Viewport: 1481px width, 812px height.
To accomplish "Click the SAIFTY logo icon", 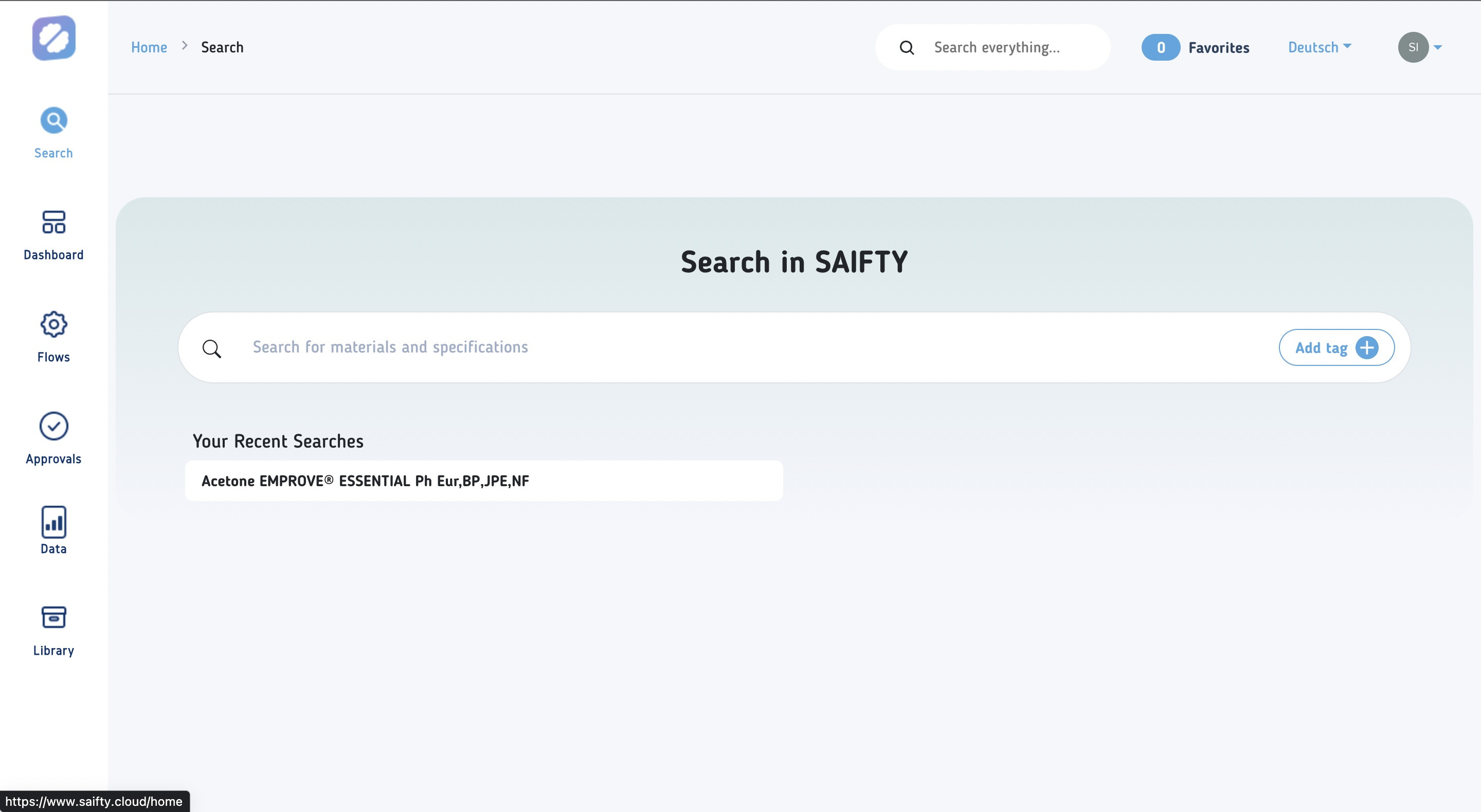I will (53, 38).
